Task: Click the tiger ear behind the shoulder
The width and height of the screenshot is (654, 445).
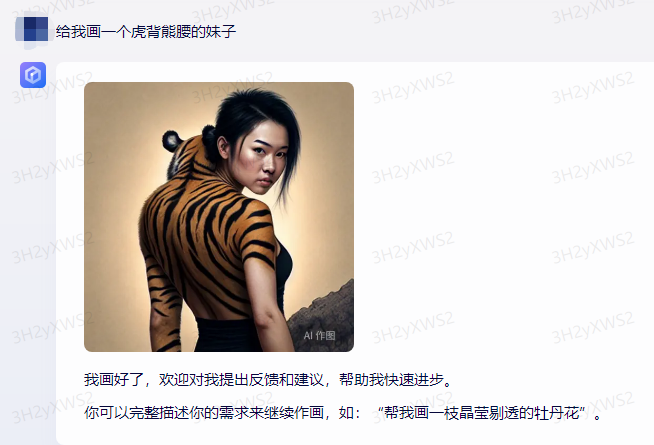Action: tap(172, 141)
